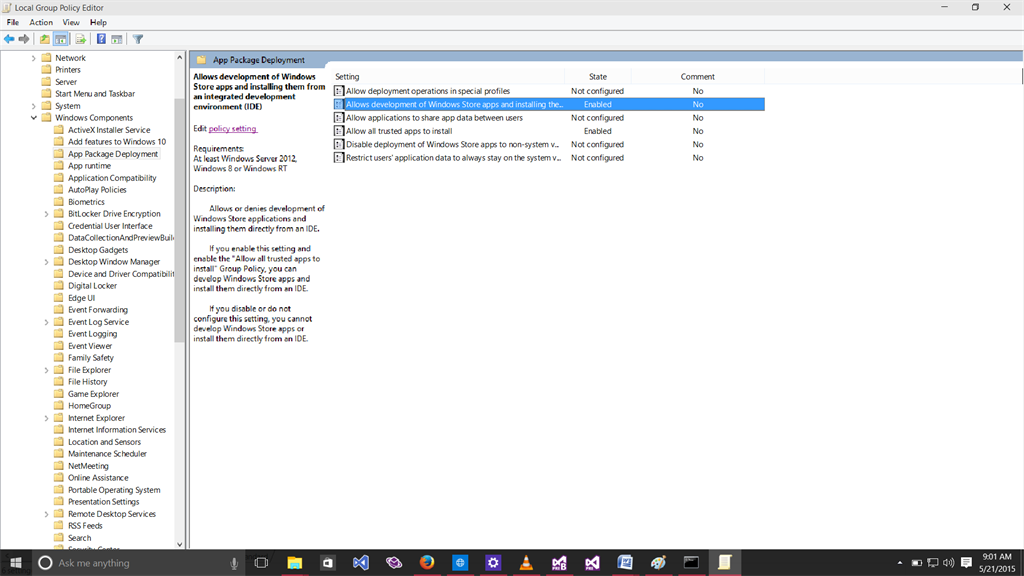Click the Filter funnel toolbar icon
1024x576 pixels.
pos(138,39)
